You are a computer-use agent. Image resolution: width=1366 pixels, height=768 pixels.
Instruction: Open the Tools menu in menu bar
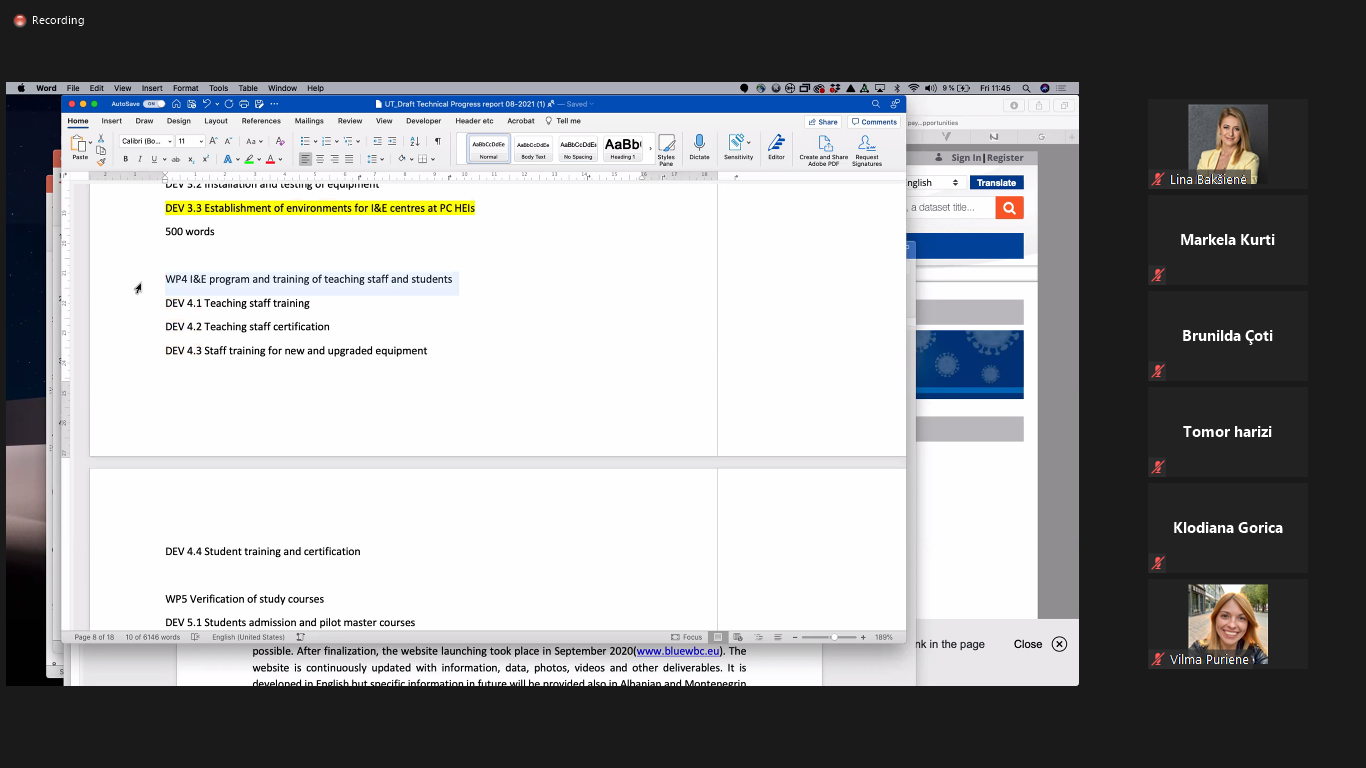[x=218, y=88]
